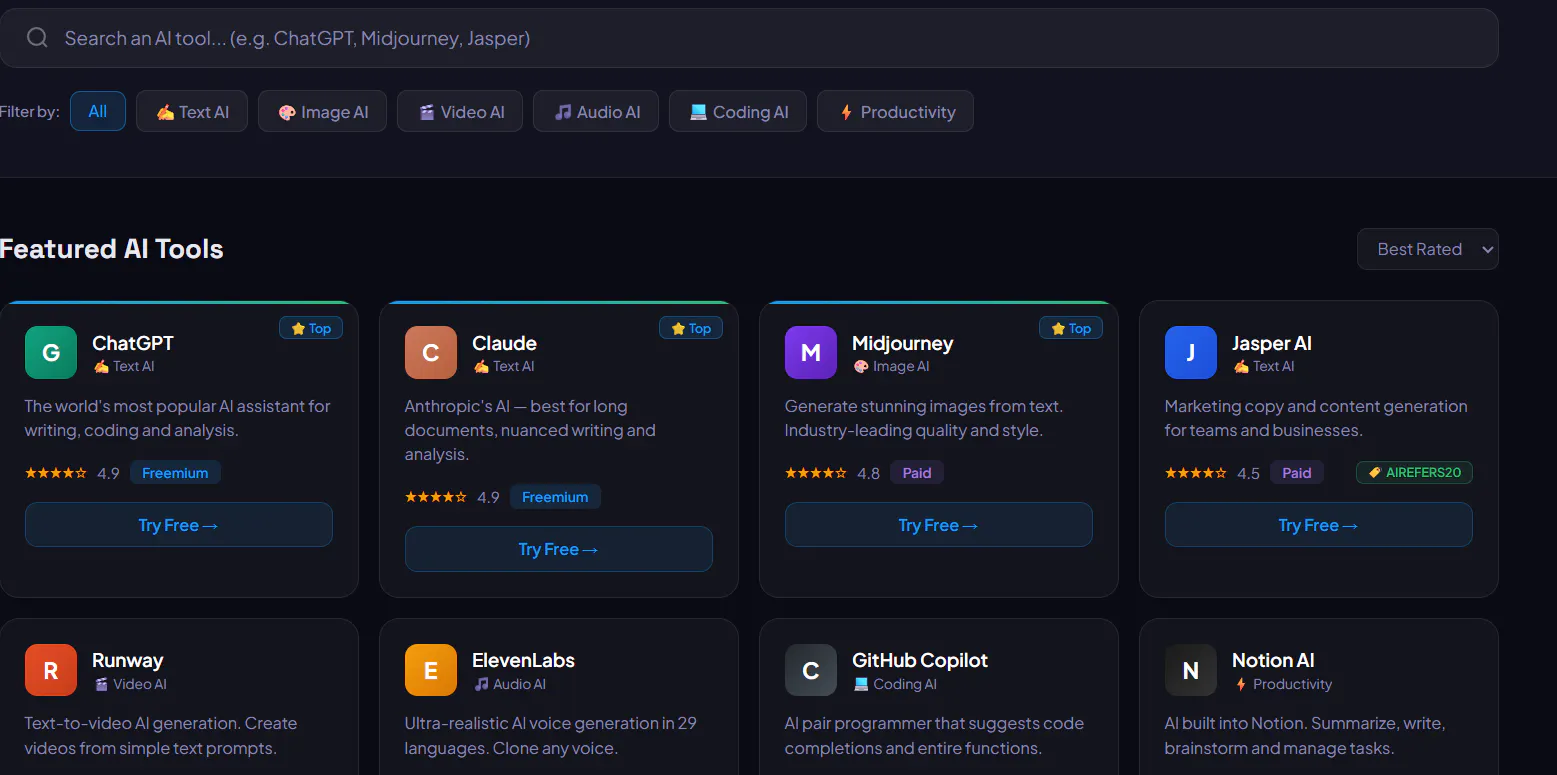This screenshot has height=775, width=1557.
Task: Filter by Text AI
Action: click(x=192, y=111)
